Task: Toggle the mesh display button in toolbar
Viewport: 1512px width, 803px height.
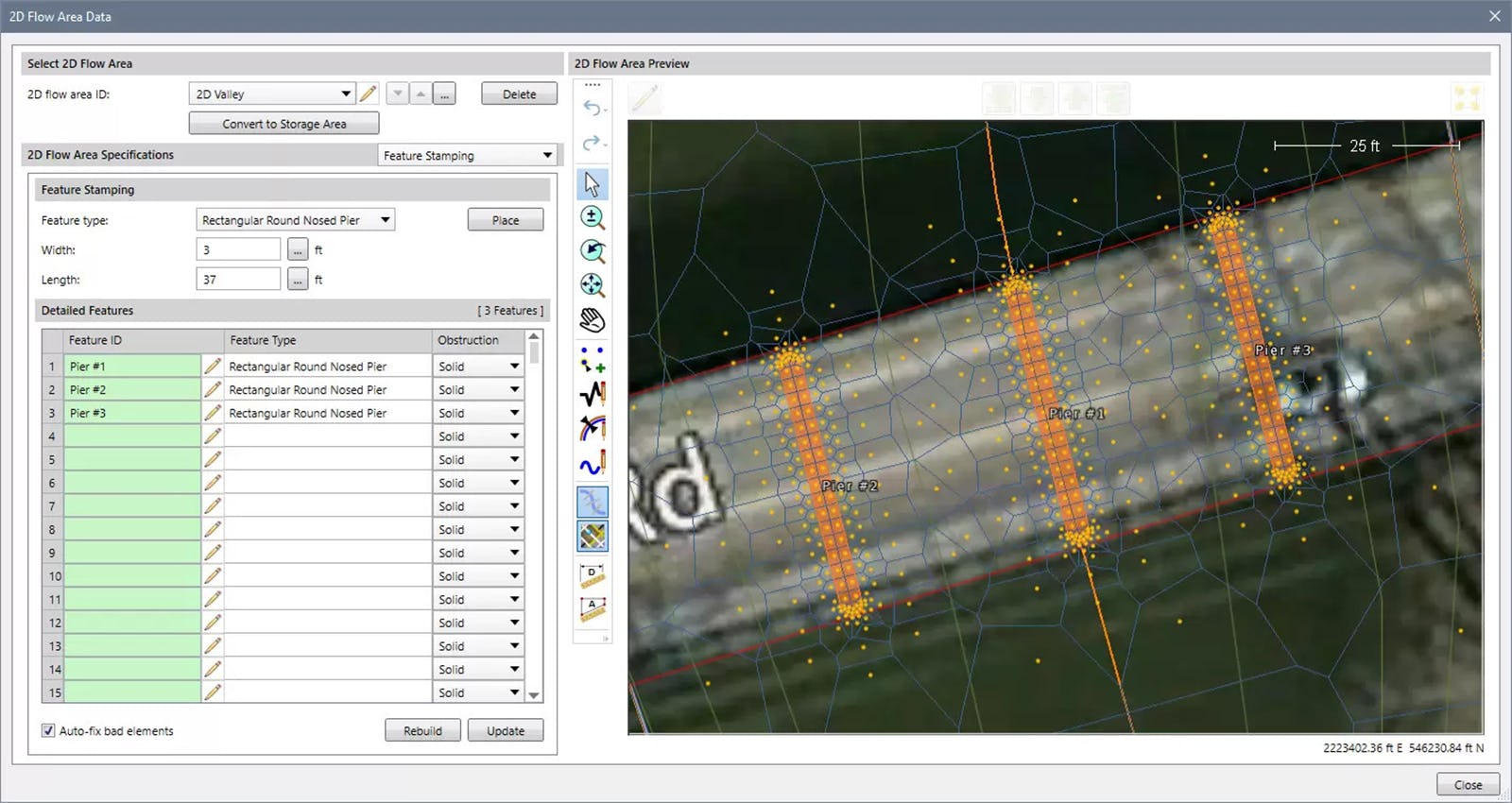Action: 592,502
